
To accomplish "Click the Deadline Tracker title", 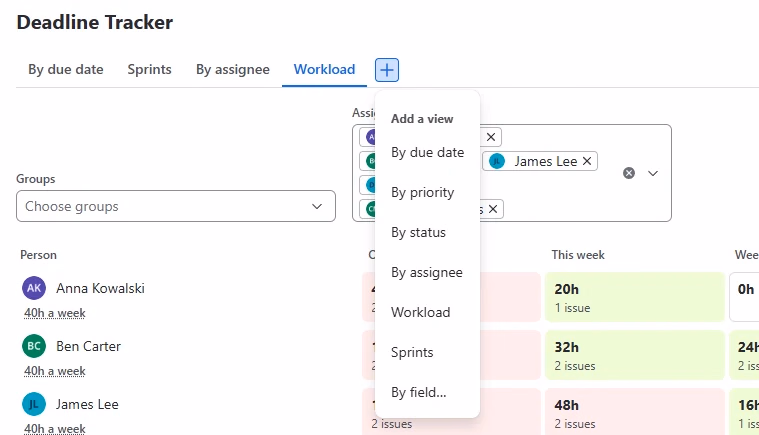I will [x=95, y=22].
